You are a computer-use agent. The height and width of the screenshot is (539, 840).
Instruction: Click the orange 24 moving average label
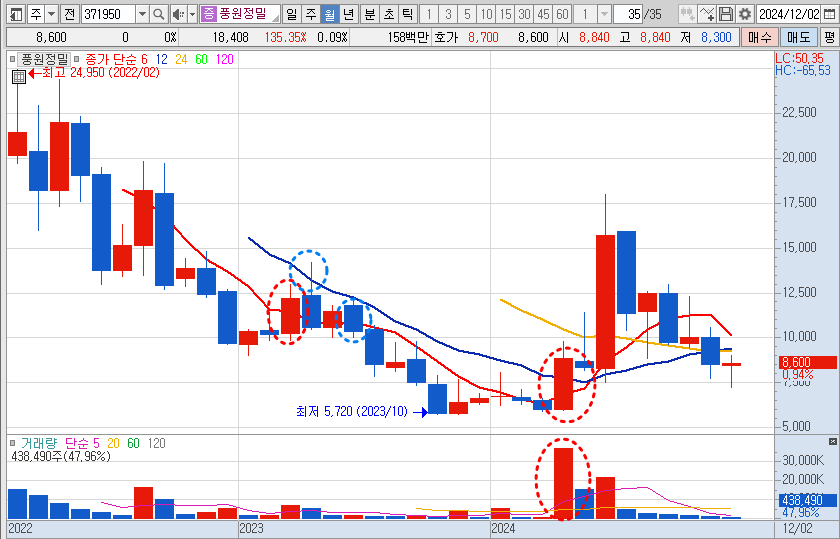pyautogui.click(x=181, y=59)
